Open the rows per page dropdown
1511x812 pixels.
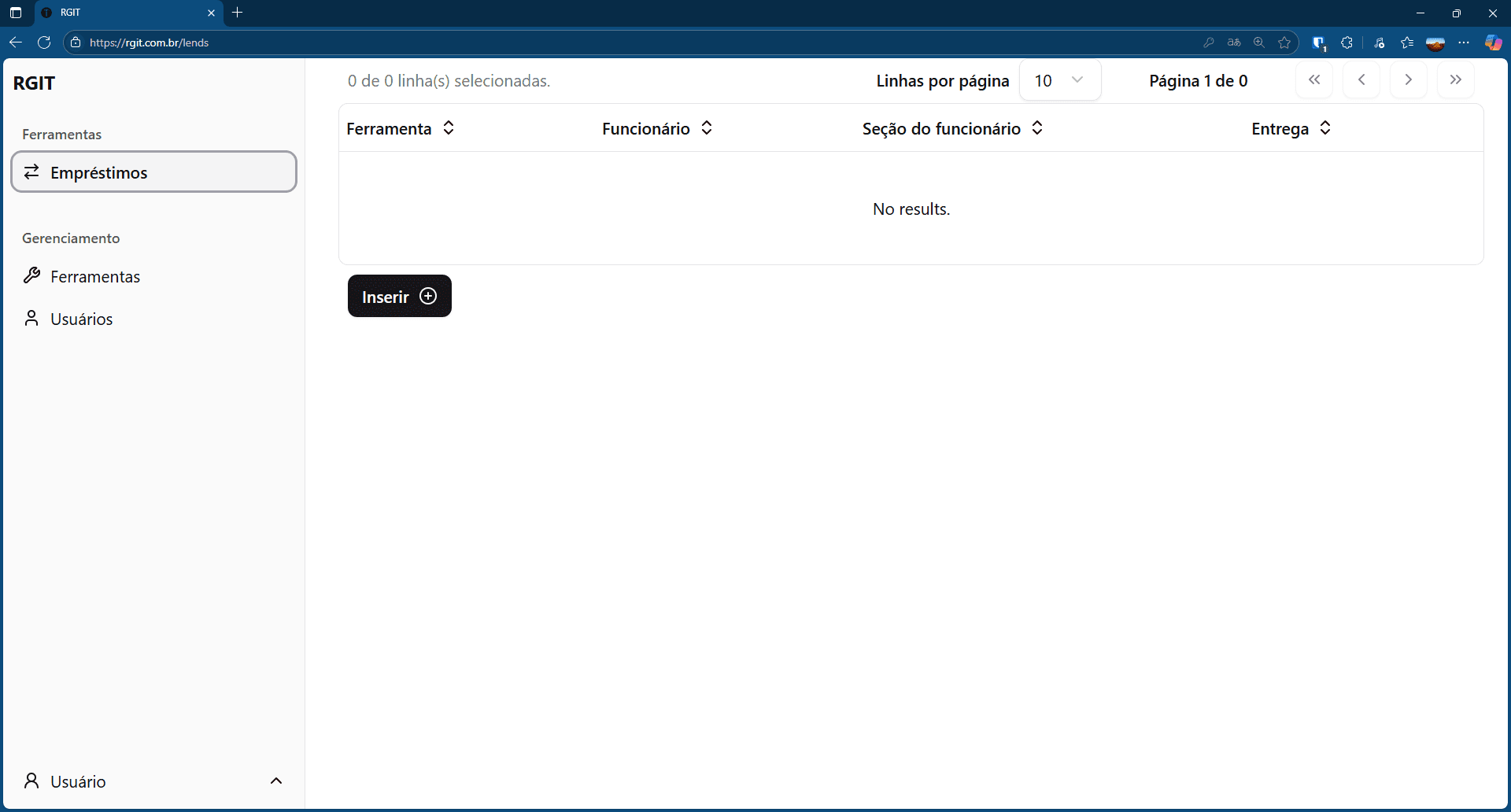click(1059, 80)
